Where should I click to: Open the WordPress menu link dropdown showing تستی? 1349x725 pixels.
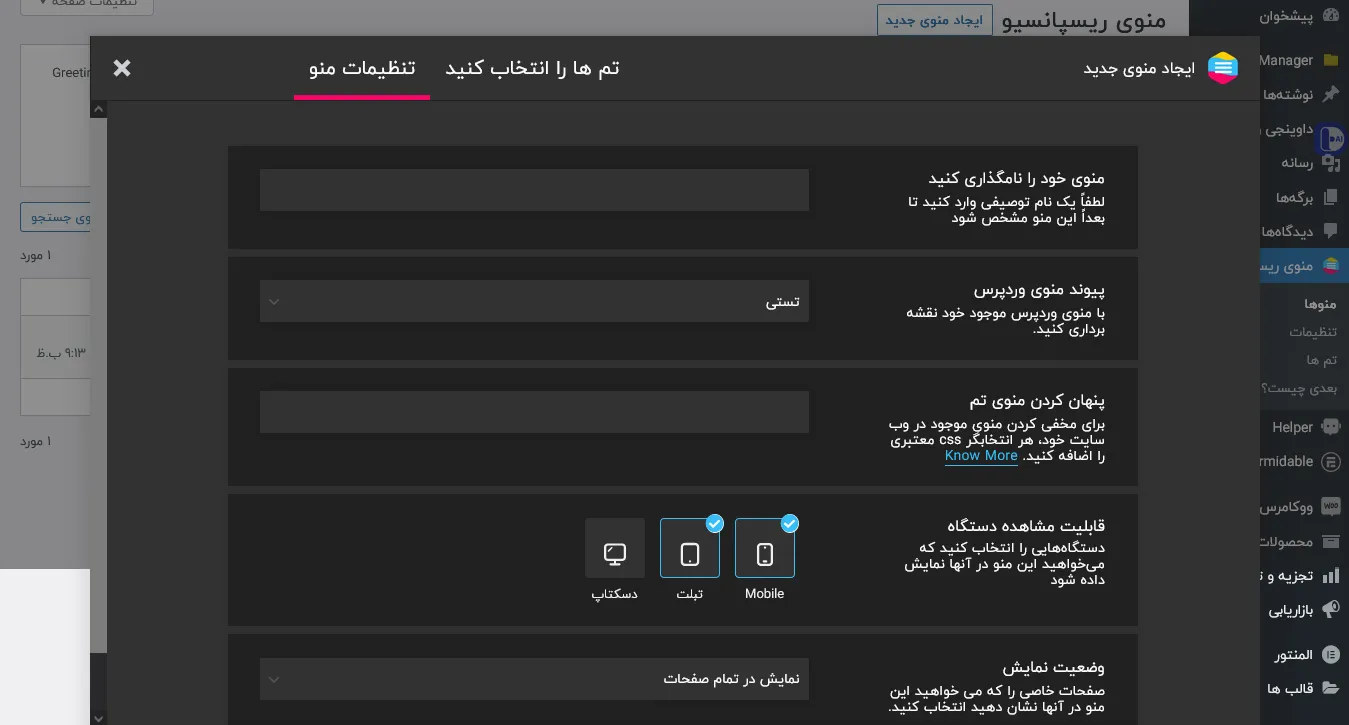coord(534,301)
